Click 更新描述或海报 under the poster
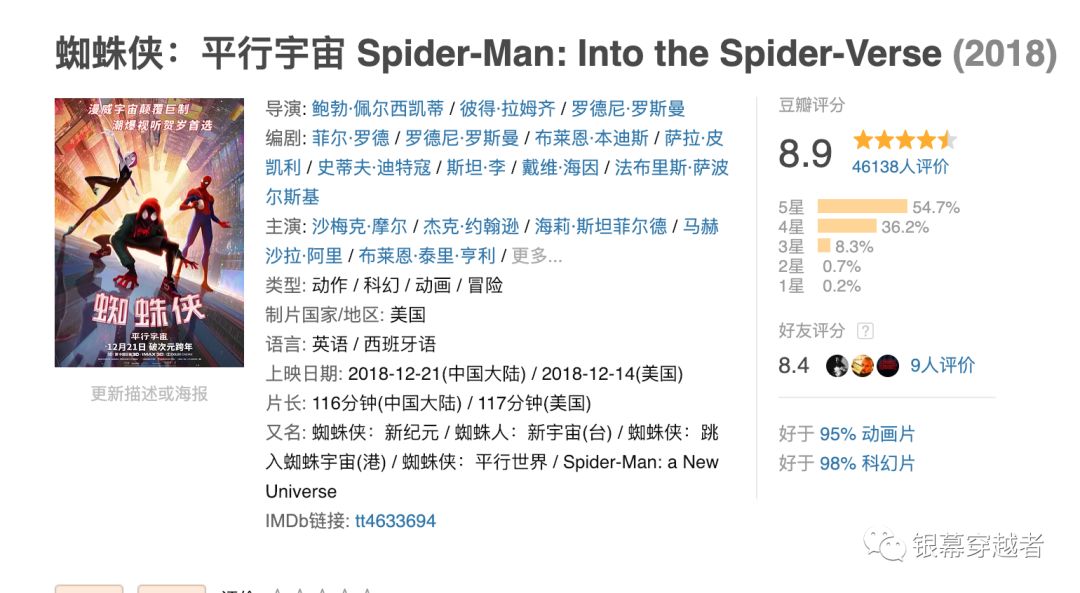 (x=149, y=394)
